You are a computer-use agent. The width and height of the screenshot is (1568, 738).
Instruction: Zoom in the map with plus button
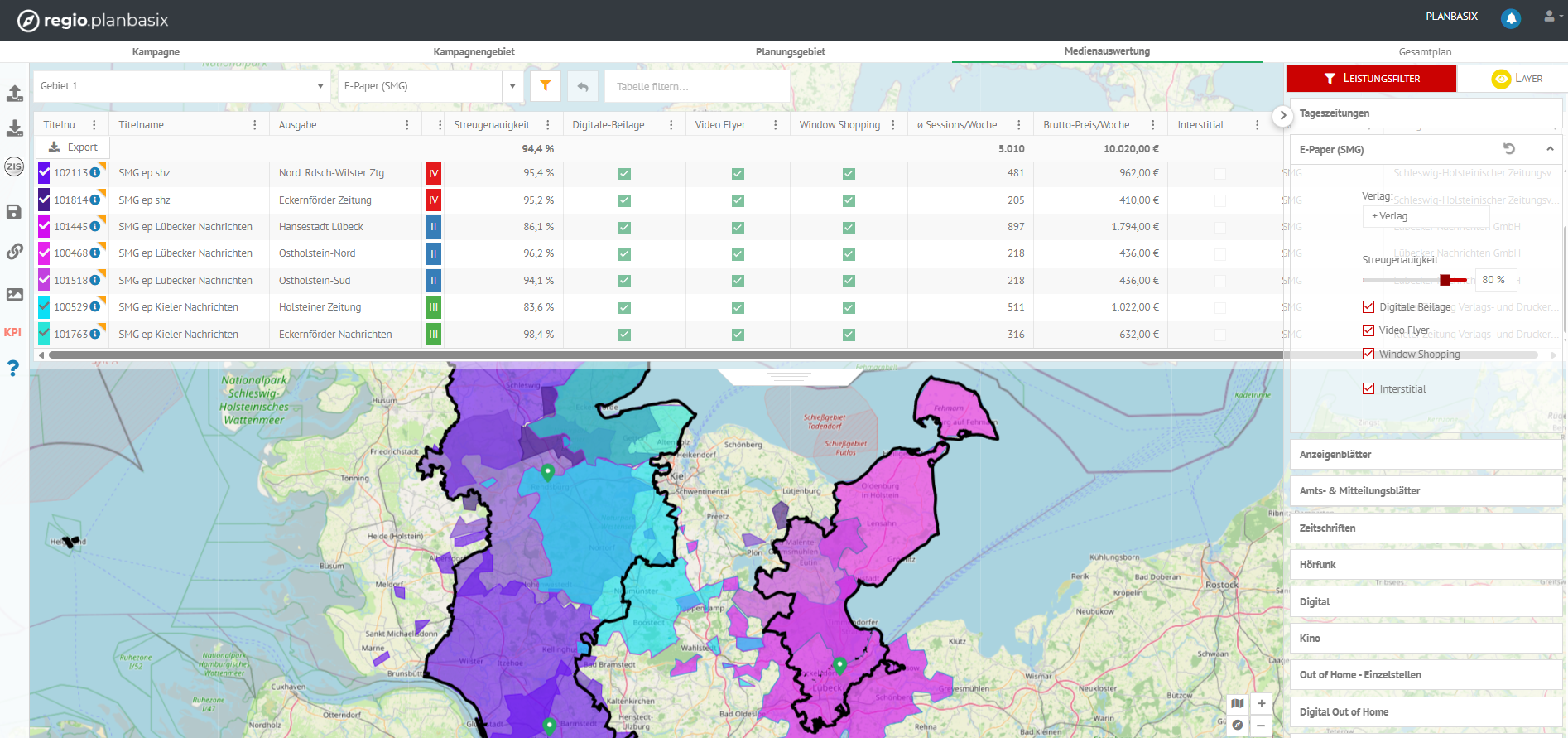click(1261, 703)
